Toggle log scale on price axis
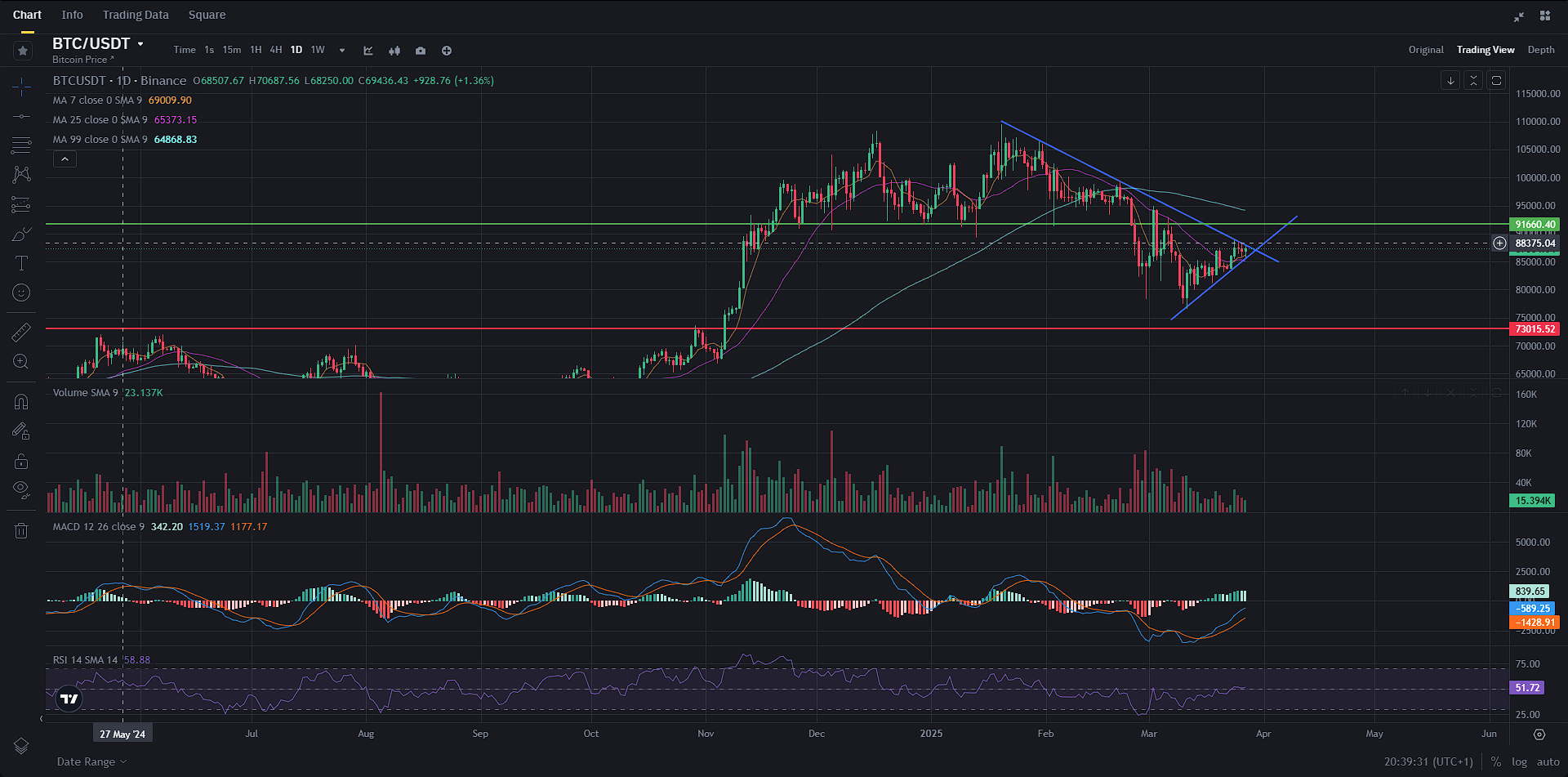The image size is (1568, 777). [1519, 761]
